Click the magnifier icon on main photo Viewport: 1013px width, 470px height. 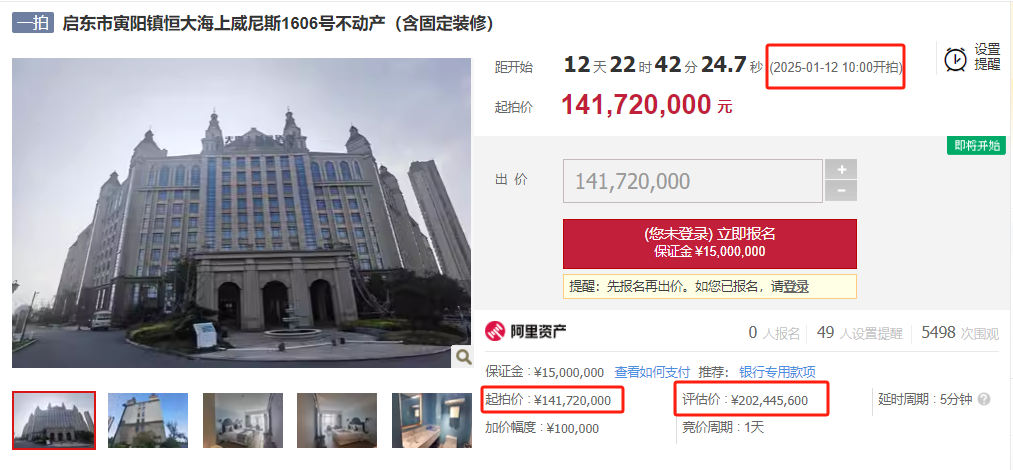coord(463,356)
